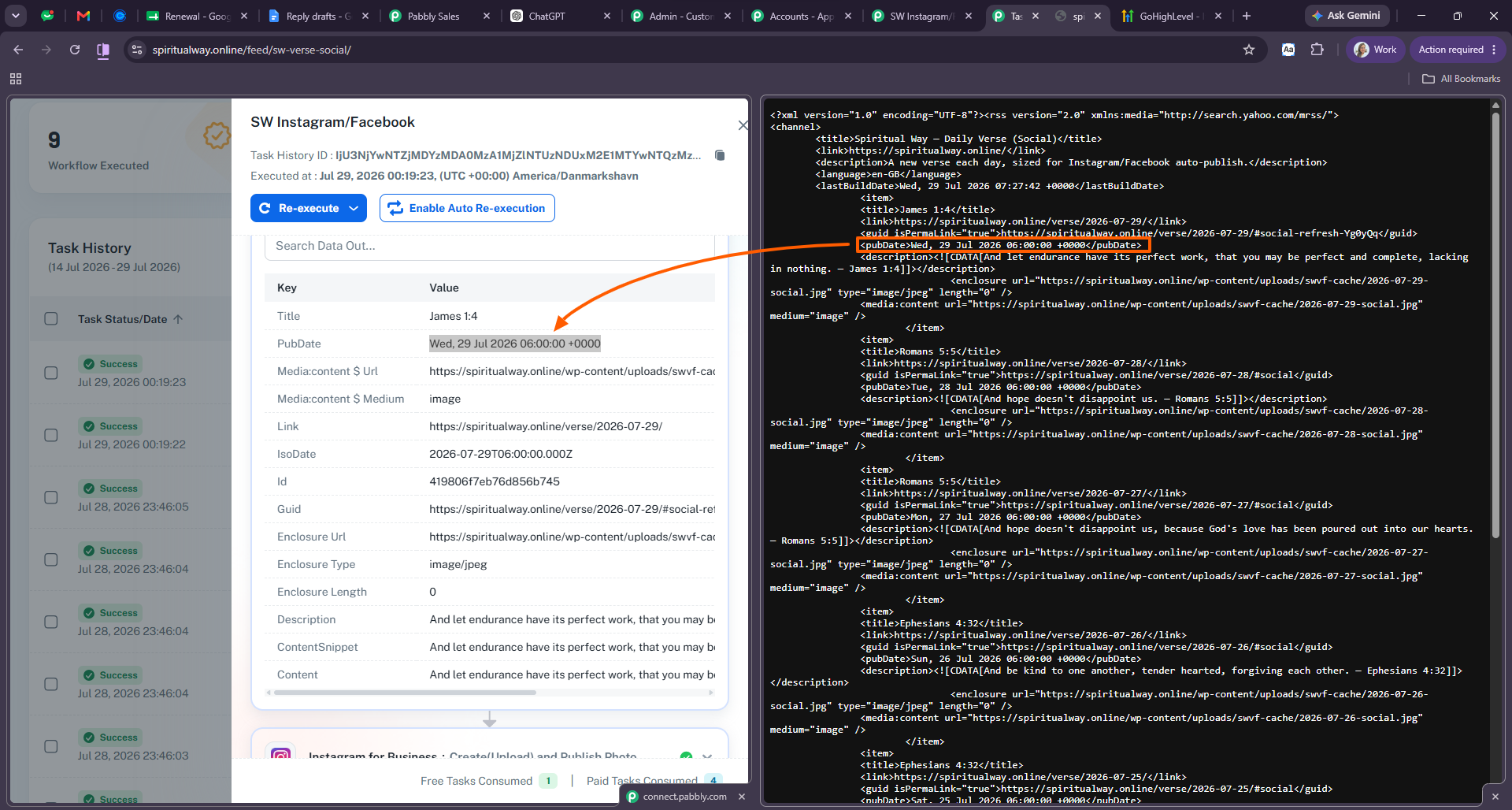Switch to the pinned Gmail tab

(x=83, y=16)
